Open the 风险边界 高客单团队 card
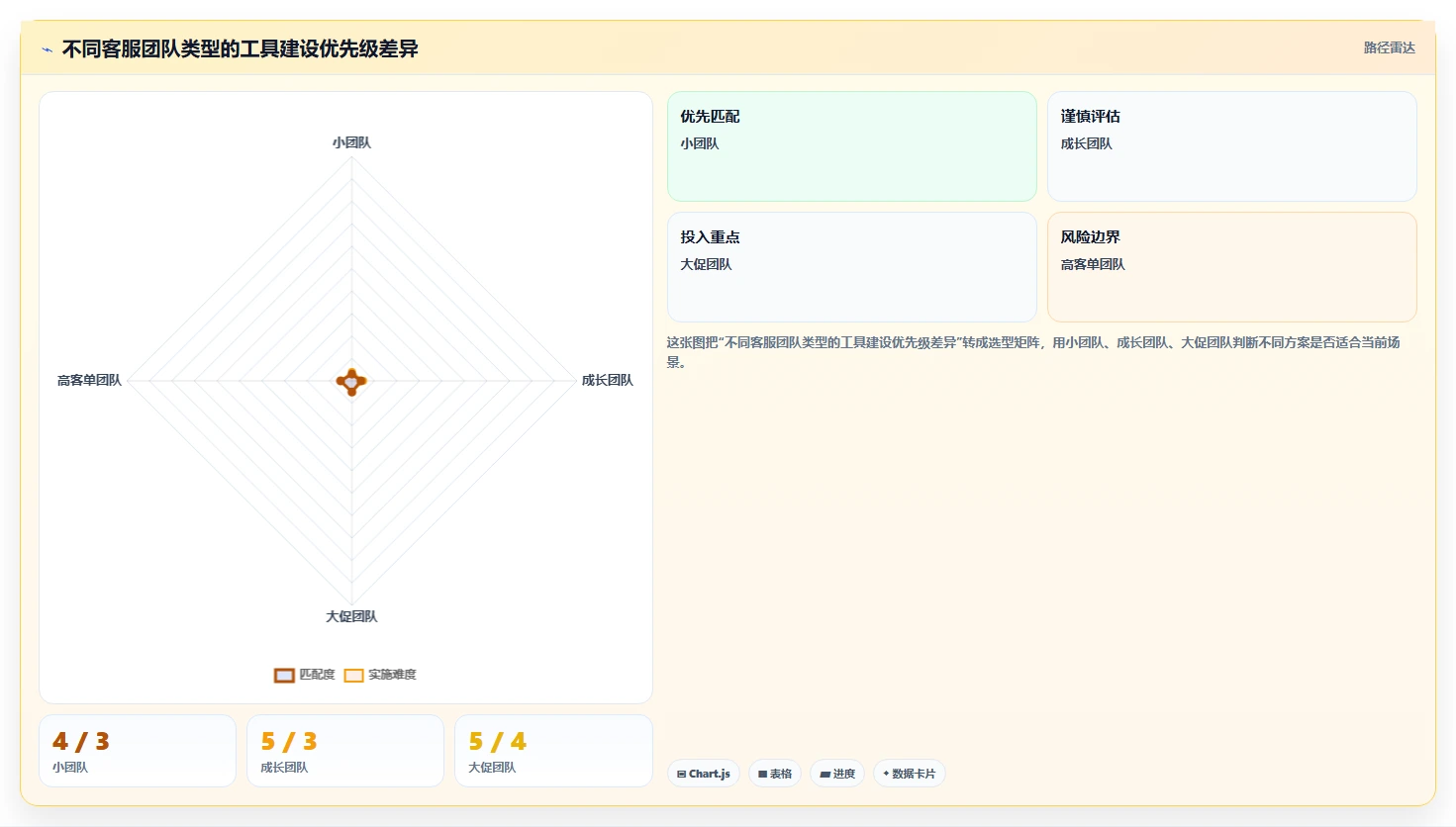The height and width of the screenshot is (827, 1456). (1232, 267)
